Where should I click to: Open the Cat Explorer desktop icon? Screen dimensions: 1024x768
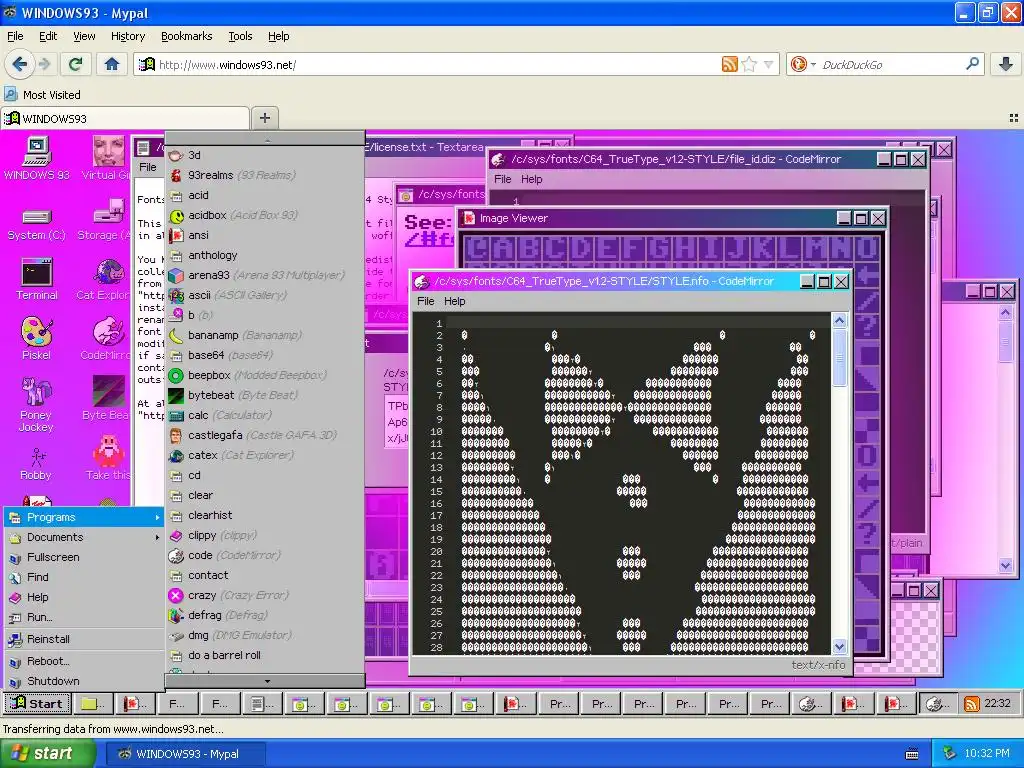[106, 280]
